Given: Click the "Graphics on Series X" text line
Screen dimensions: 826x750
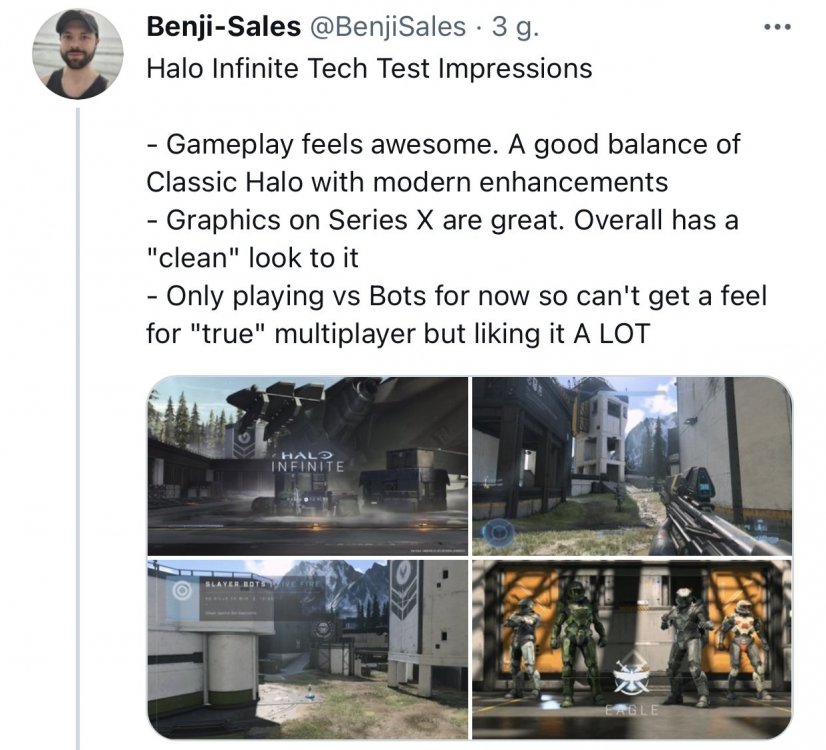Looking at the screenshot, I should [441, 220].
